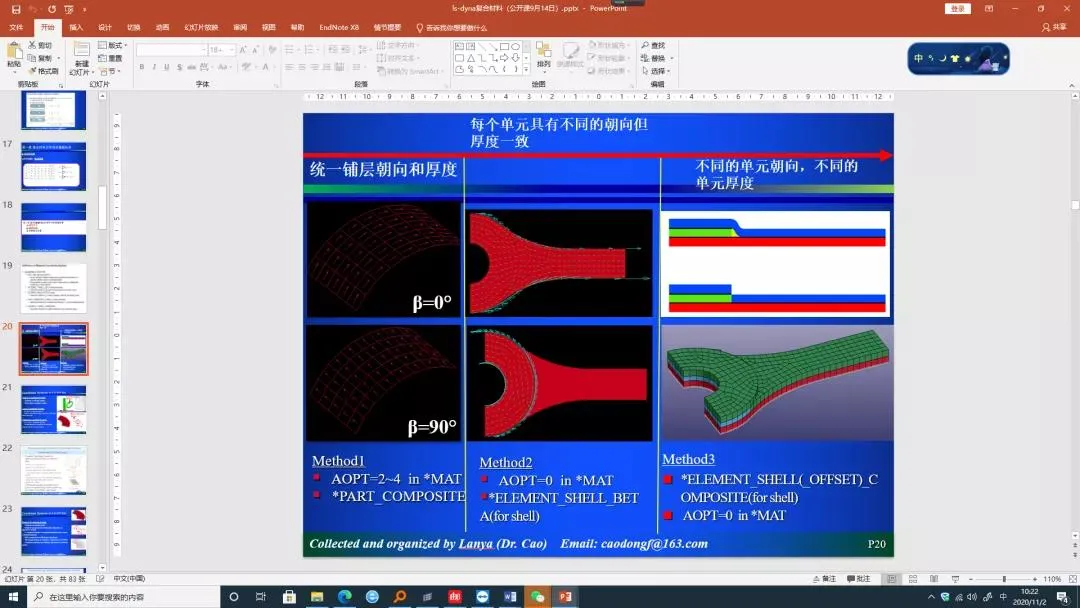
Task: Toggle Bold formatting button
Action: click(142, 67)
